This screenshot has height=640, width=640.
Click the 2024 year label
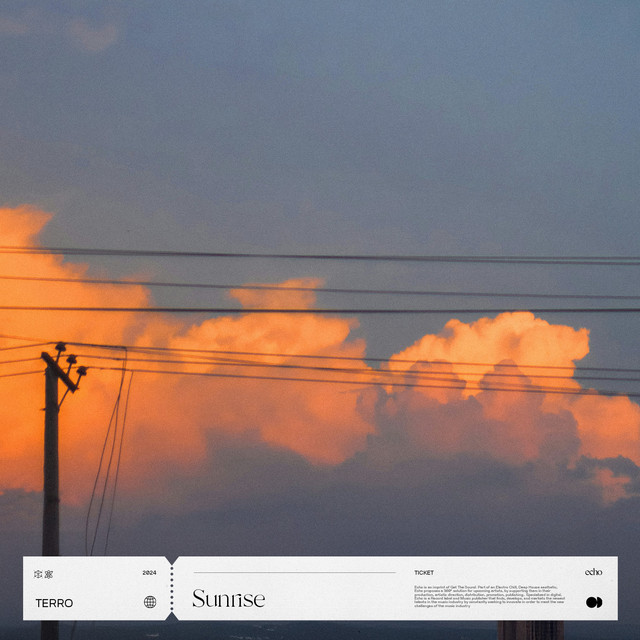150,573
